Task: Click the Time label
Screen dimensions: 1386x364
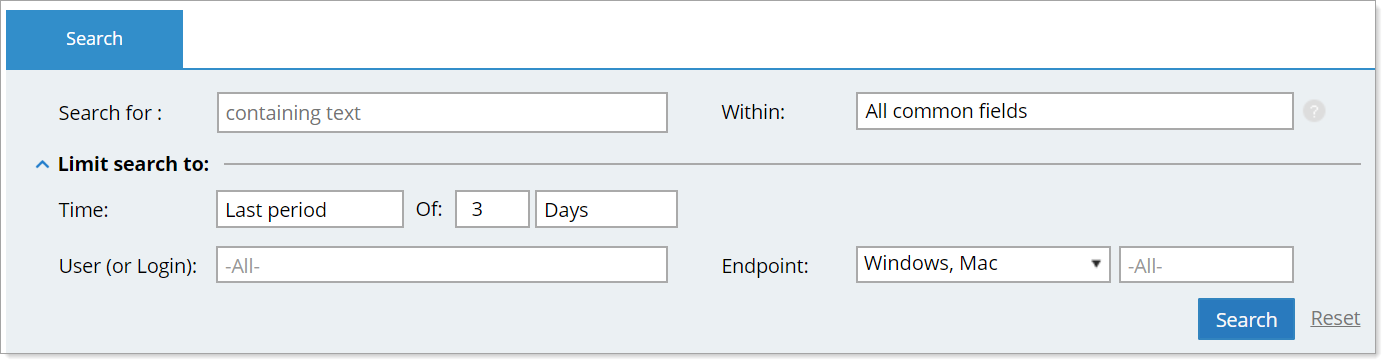Action: pyautogui.click(x=84, y=210)
